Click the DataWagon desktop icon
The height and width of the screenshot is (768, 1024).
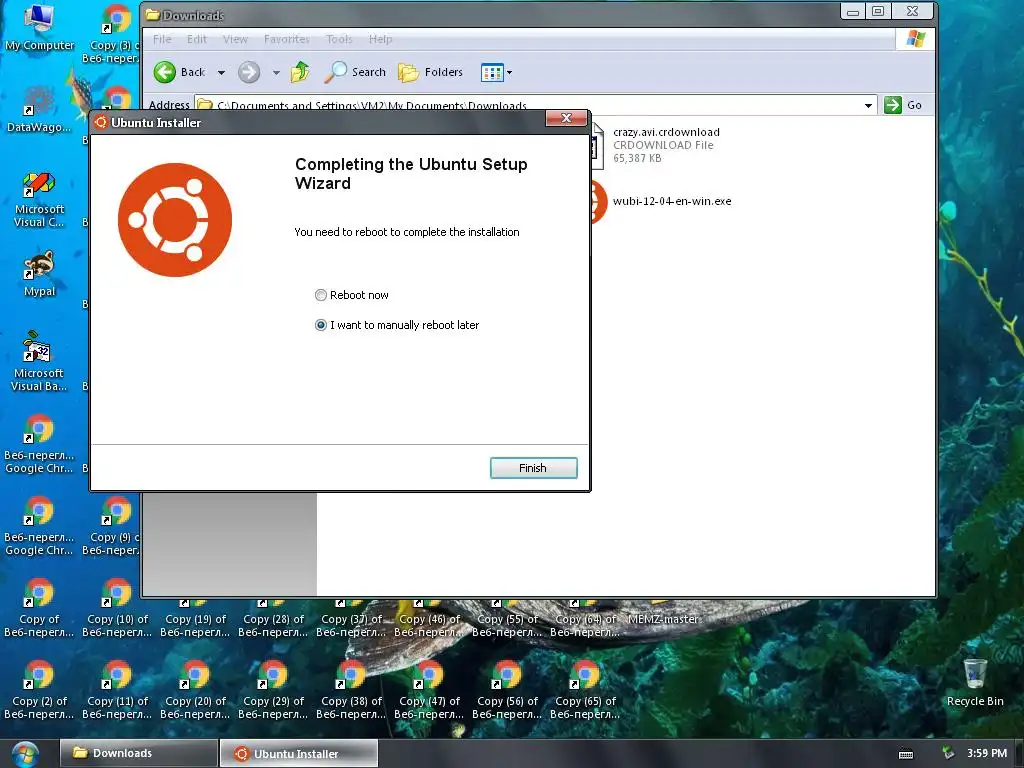39,108
